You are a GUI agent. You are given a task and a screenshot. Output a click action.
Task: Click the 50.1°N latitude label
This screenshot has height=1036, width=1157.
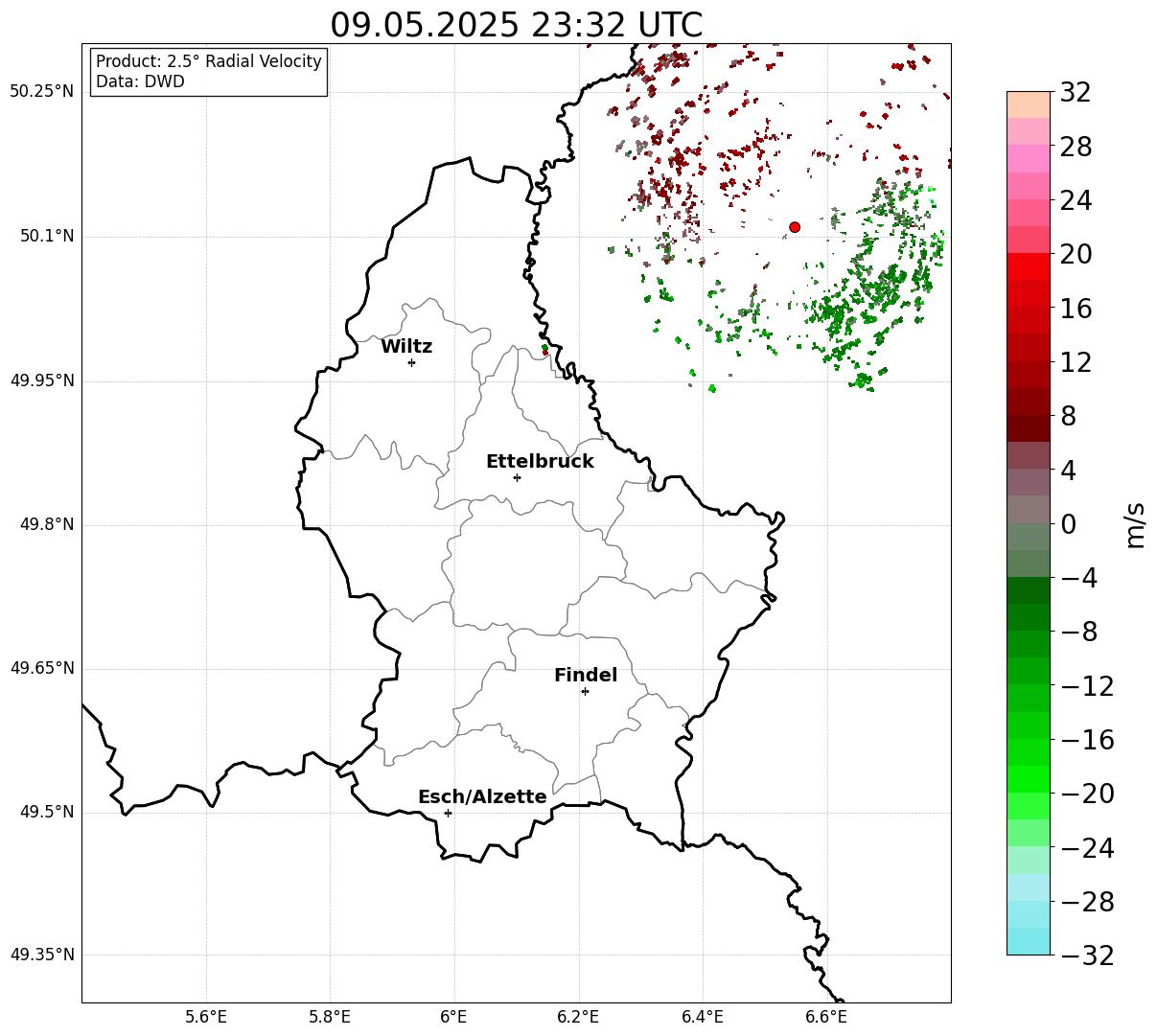point(47,237)
